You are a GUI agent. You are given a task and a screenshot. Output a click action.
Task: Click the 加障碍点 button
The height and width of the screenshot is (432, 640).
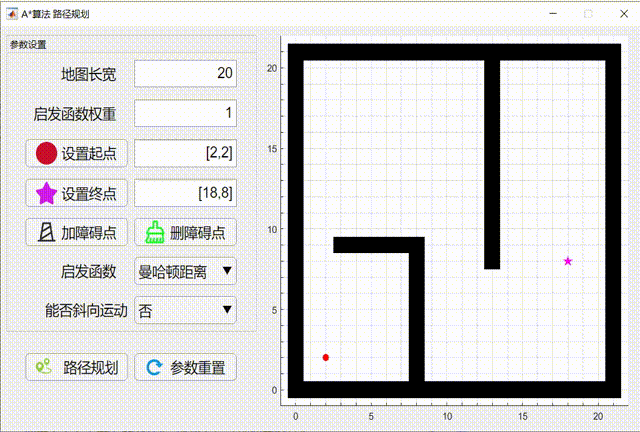click(x=77, y=232)
